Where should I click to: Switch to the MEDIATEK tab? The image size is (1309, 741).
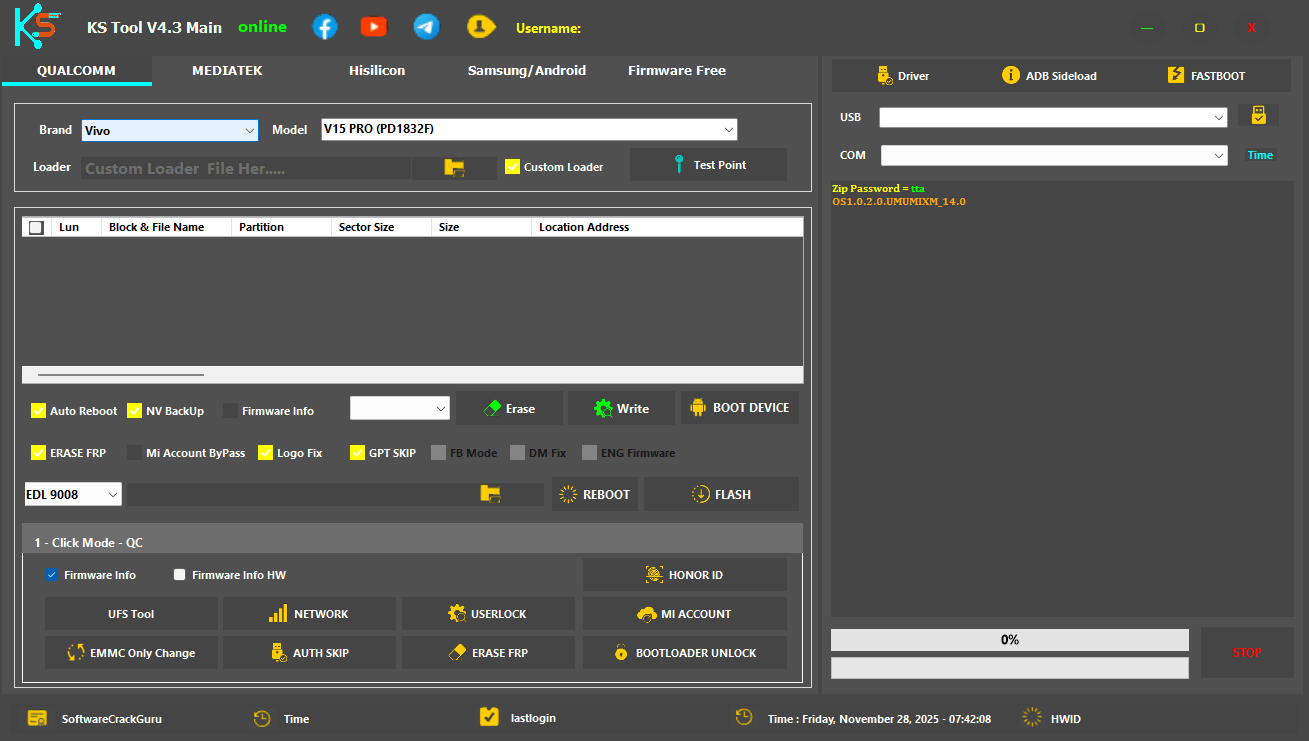(x=227, y=70)
